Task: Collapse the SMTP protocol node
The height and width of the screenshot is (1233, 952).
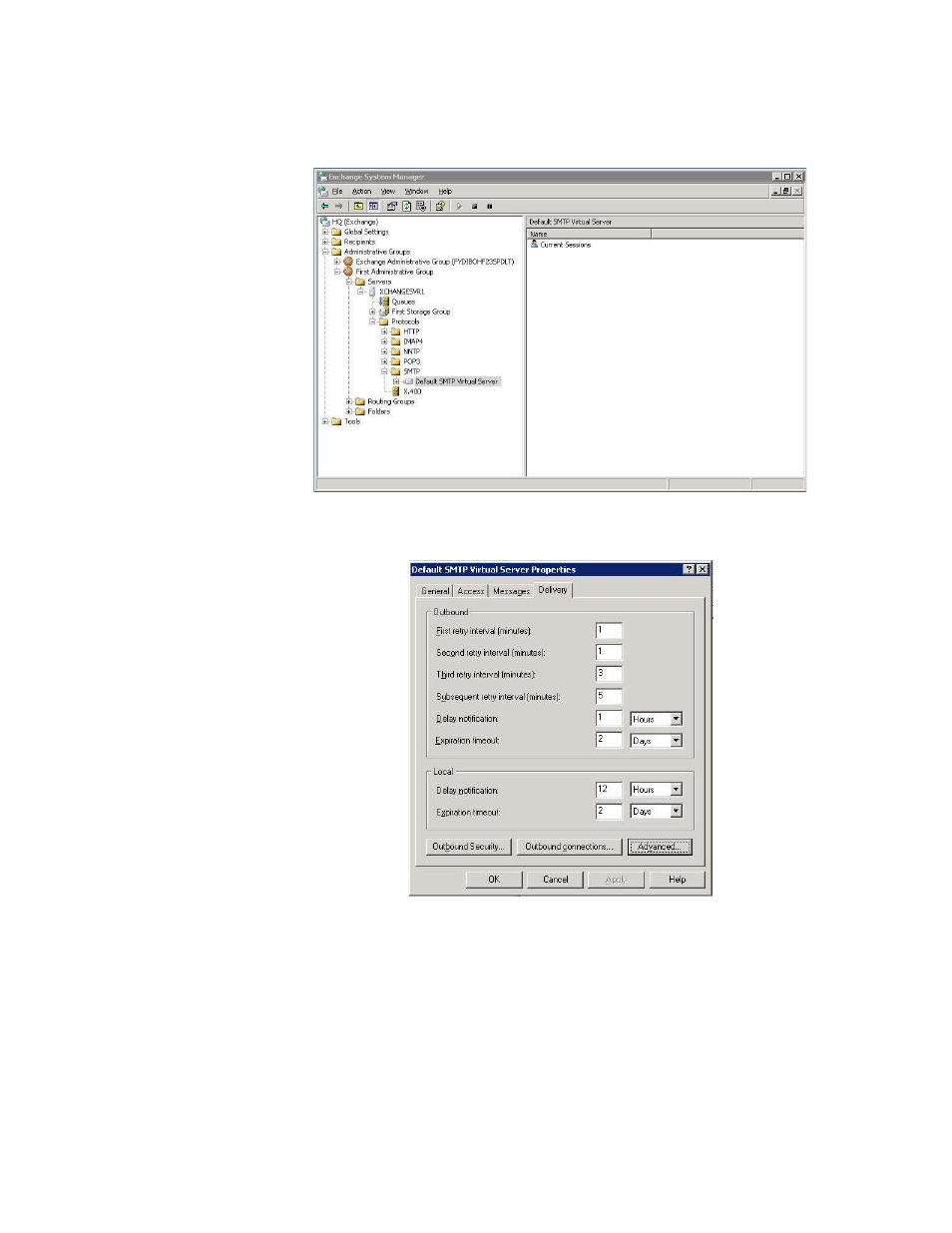Action: 384,371
